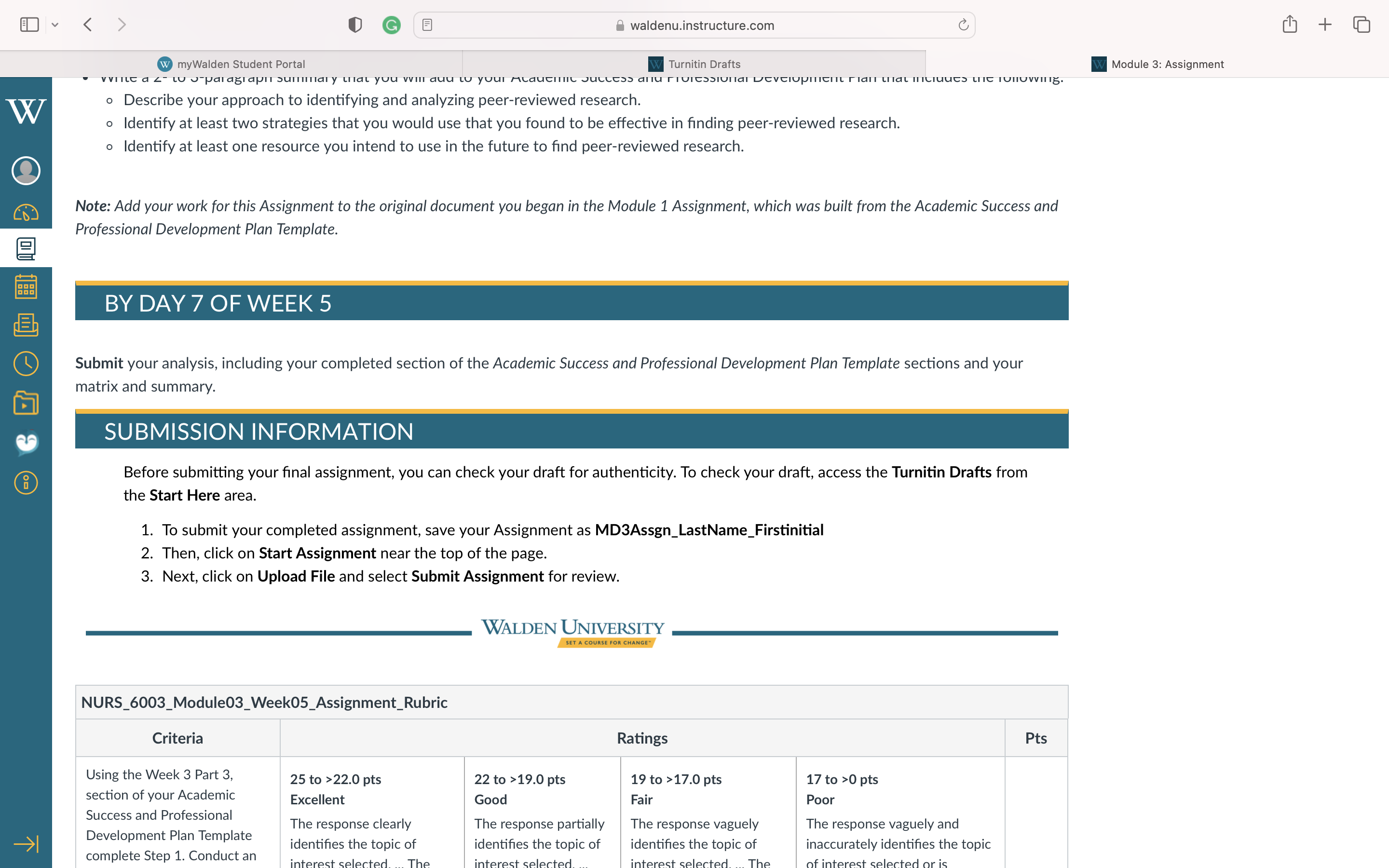
Task: Click the MD3Assgn_LastName_Firstinitial filename text
Action: click(709, 530)
